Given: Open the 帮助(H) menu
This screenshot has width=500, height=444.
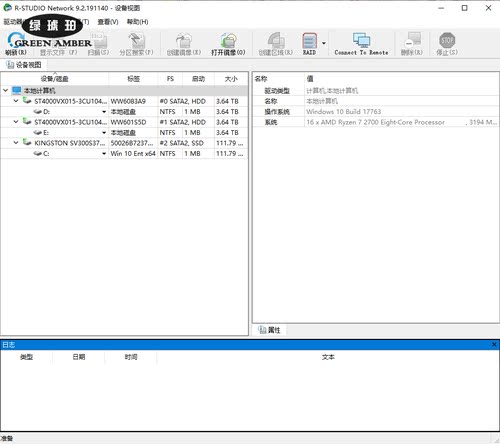Looking at the screenshot, I should [137, 22].
